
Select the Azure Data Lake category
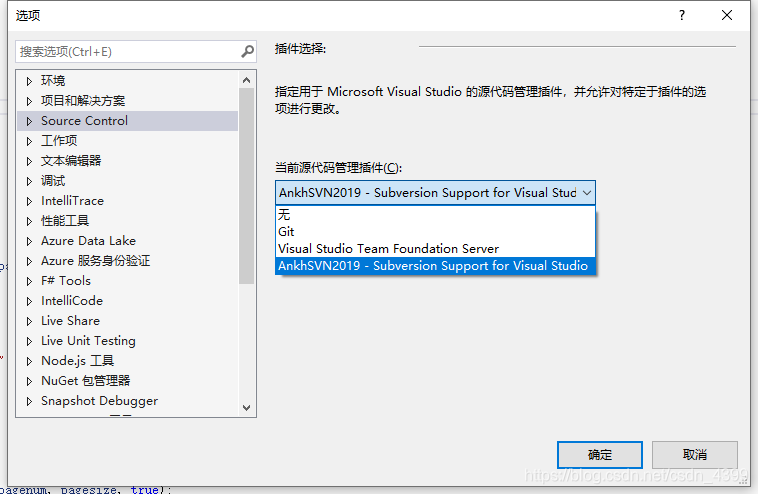pyautogui.click(x=88, y=241)
